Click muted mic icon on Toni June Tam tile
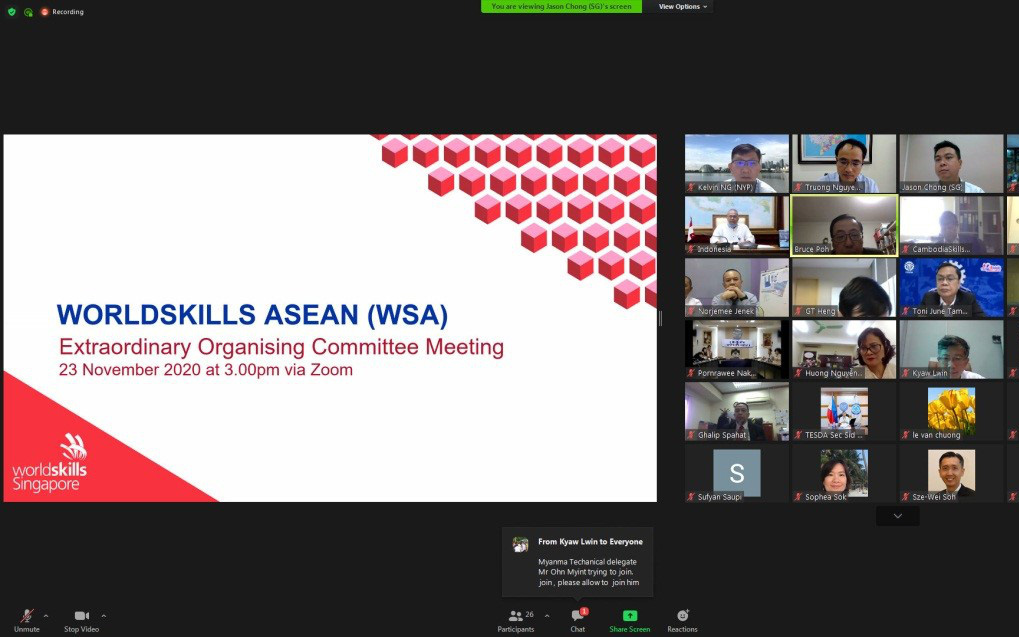This screenshot has width=1019, height=637. (905, 311)
